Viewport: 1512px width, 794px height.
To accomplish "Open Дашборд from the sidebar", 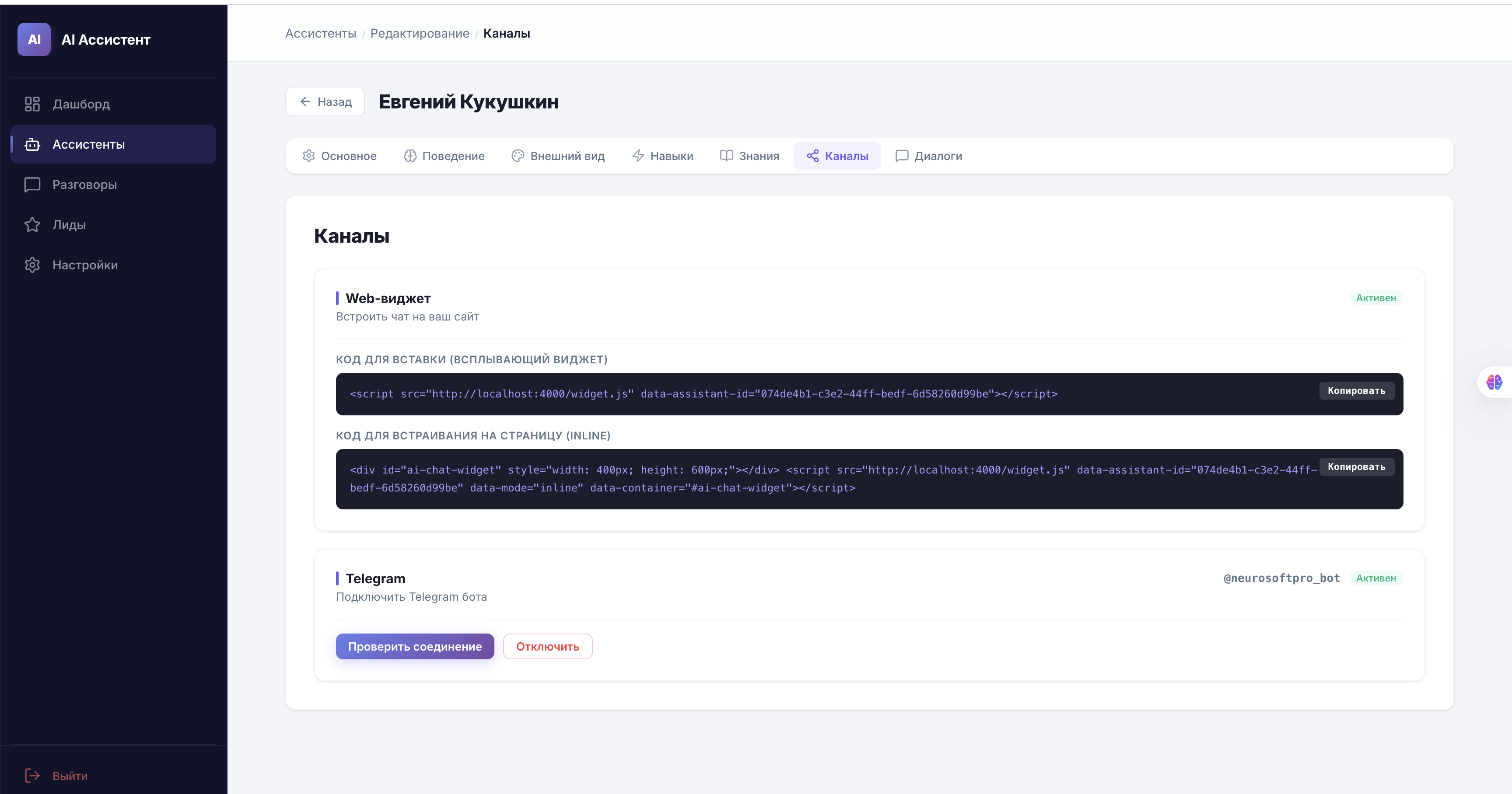I will coord(81,104).
